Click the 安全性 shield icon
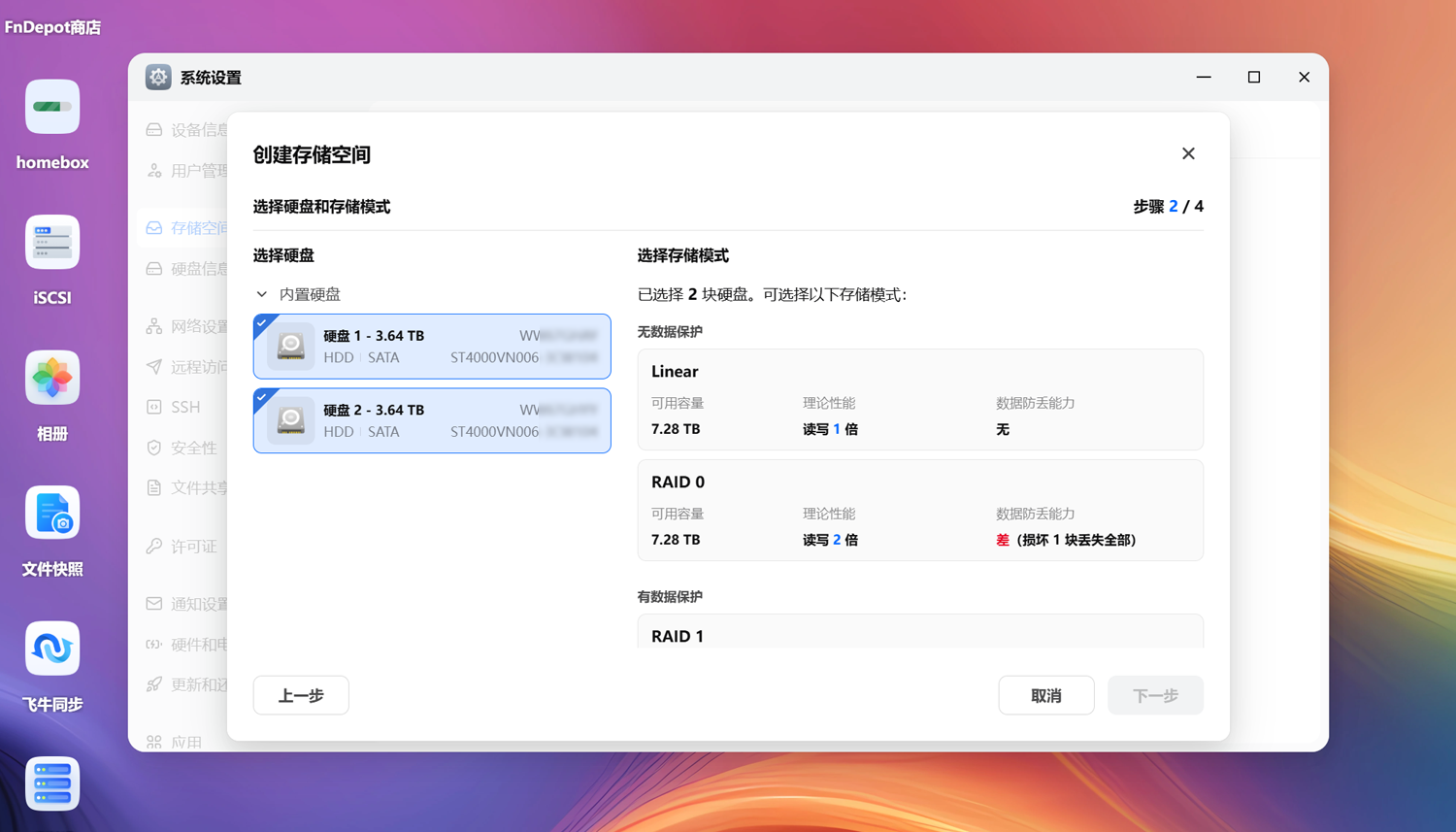Image resolution: width=1456 pixels, height=832 pixels. pyautogui.click(x=154, y=448)
